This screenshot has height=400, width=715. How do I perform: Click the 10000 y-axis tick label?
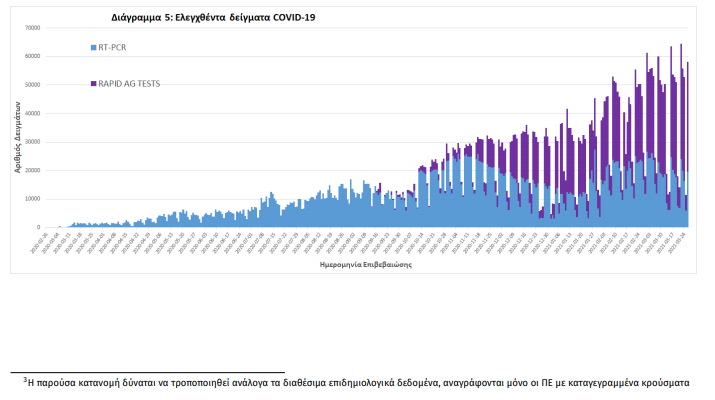click(x=31, y=198)
